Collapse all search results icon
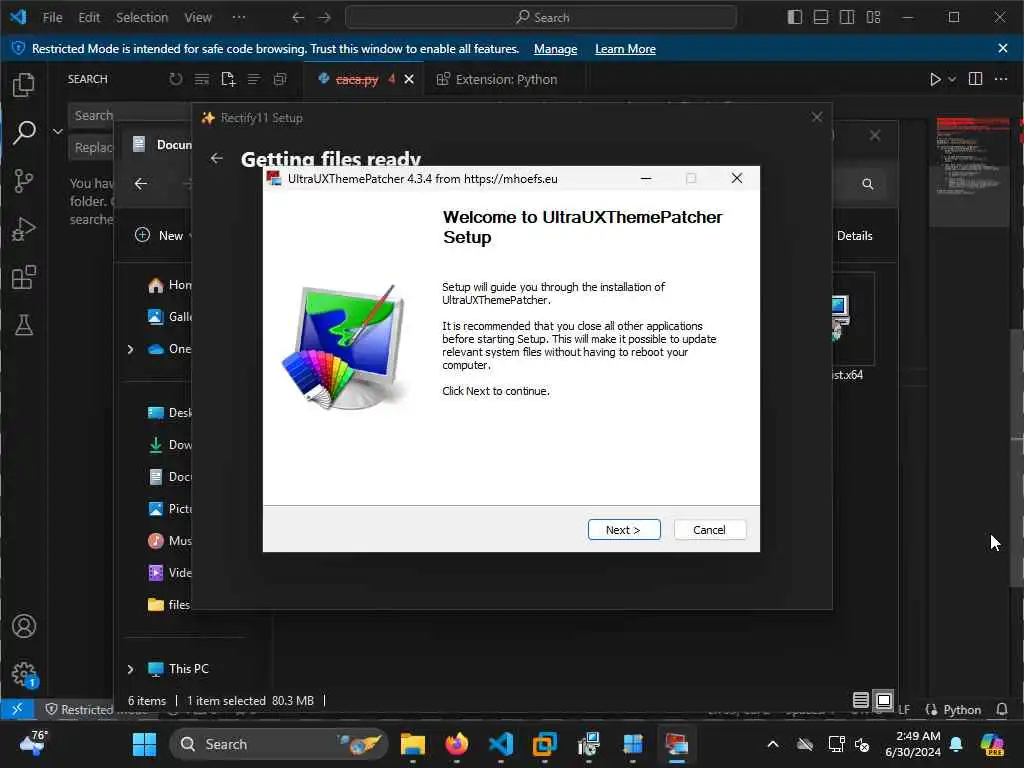The image size is (1024, 768). click(280, 79)
